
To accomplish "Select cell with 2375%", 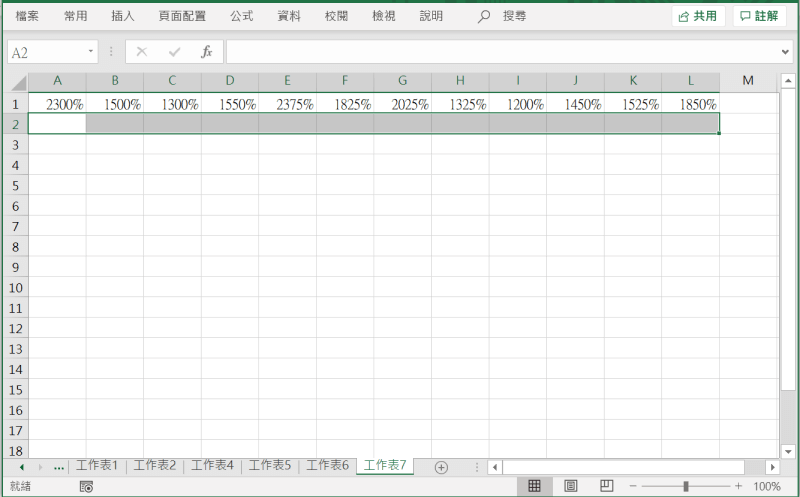I will (x=287, y=104).
